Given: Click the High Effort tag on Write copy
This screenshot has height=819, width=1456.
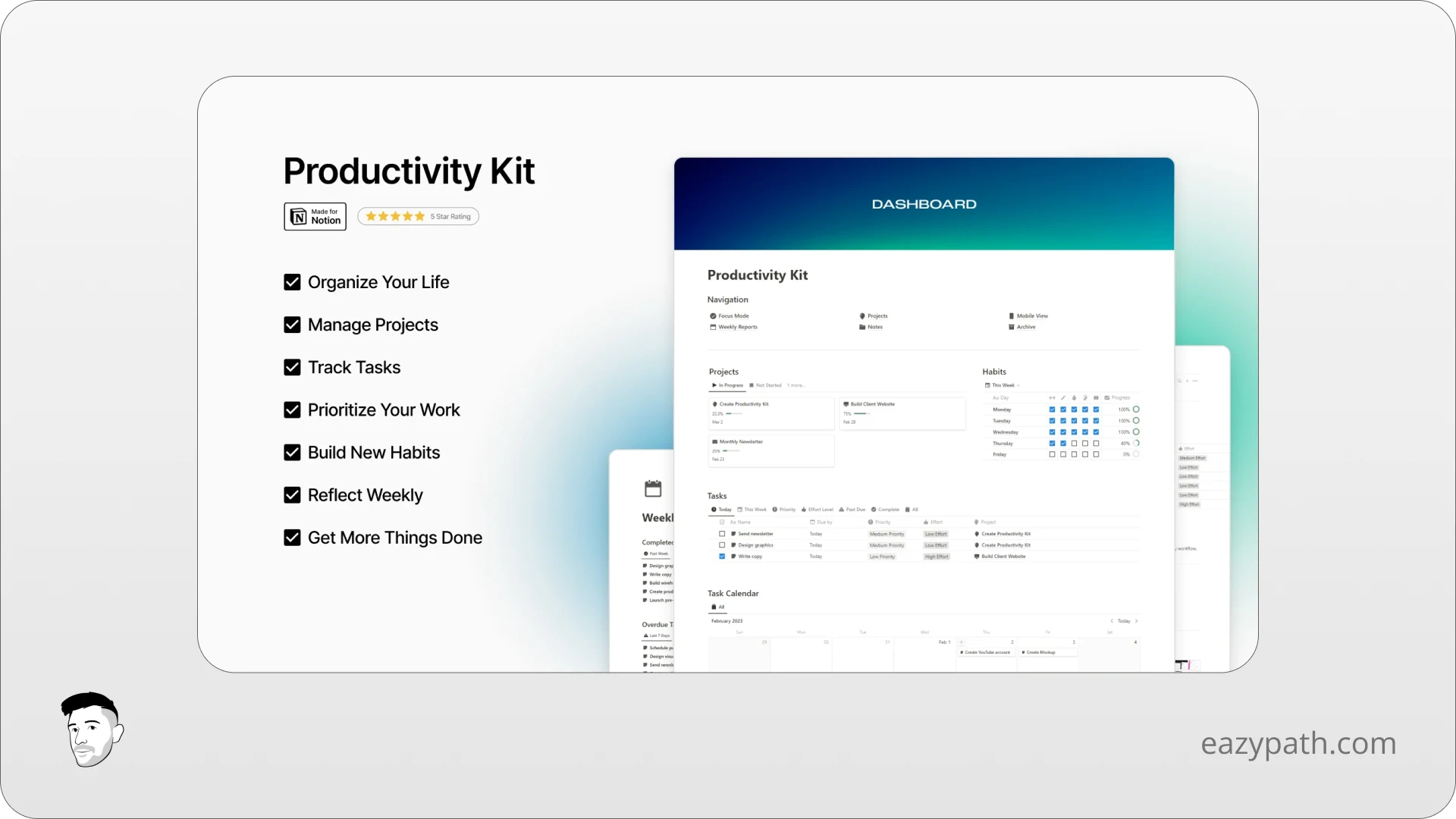Looking at the screenshot, I should [937, 557].
